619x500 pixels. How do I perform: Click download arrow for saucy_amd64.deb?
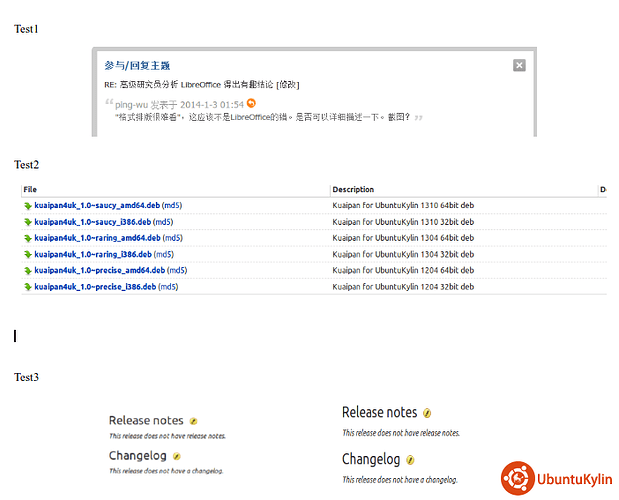(28, 206)
